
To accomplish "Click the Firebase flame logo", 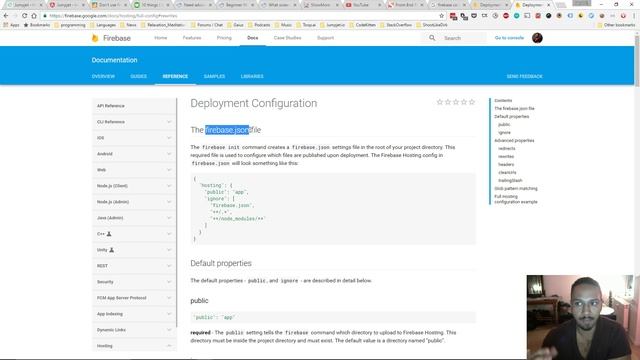I will (x=95, y=38).
